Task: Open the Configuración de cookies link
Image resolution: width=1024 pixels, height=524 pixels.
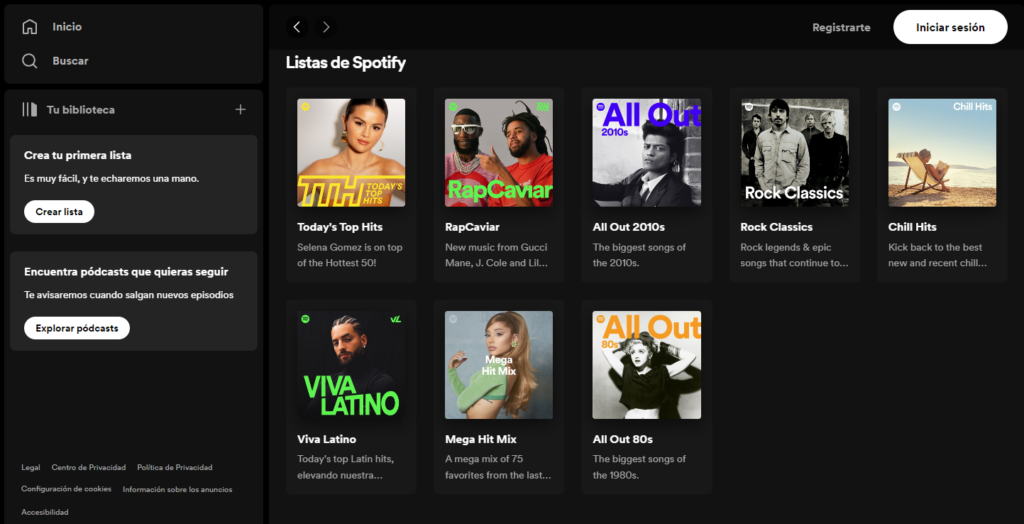Action: [66, 489]
